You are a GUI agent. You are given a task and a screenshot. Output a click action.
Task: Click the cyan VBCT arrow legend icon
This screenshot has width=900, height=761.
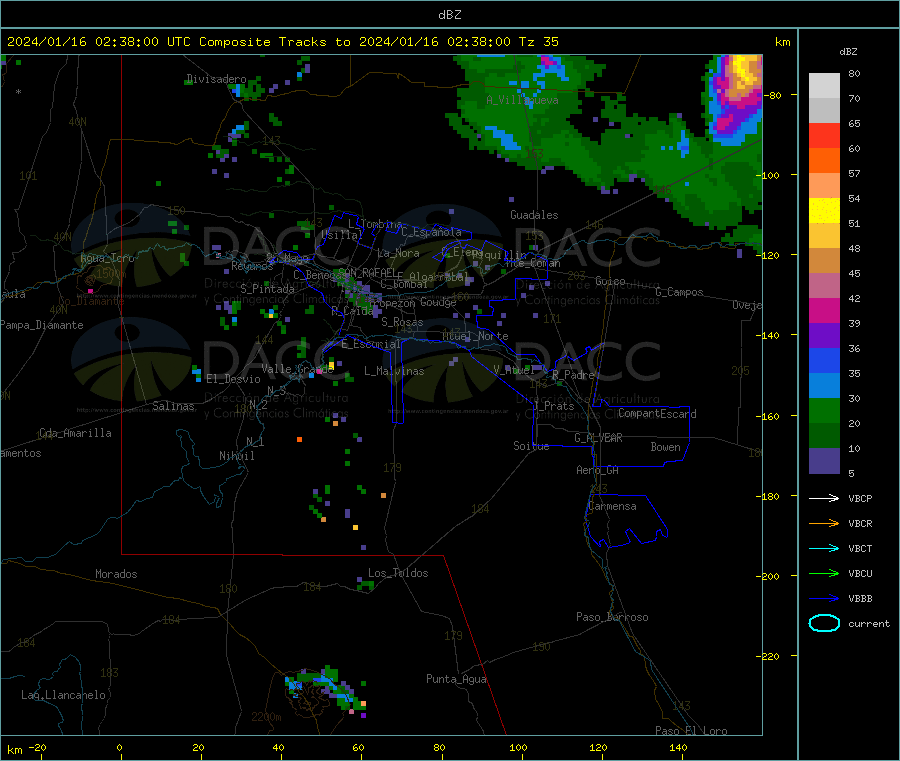[824, 548]
